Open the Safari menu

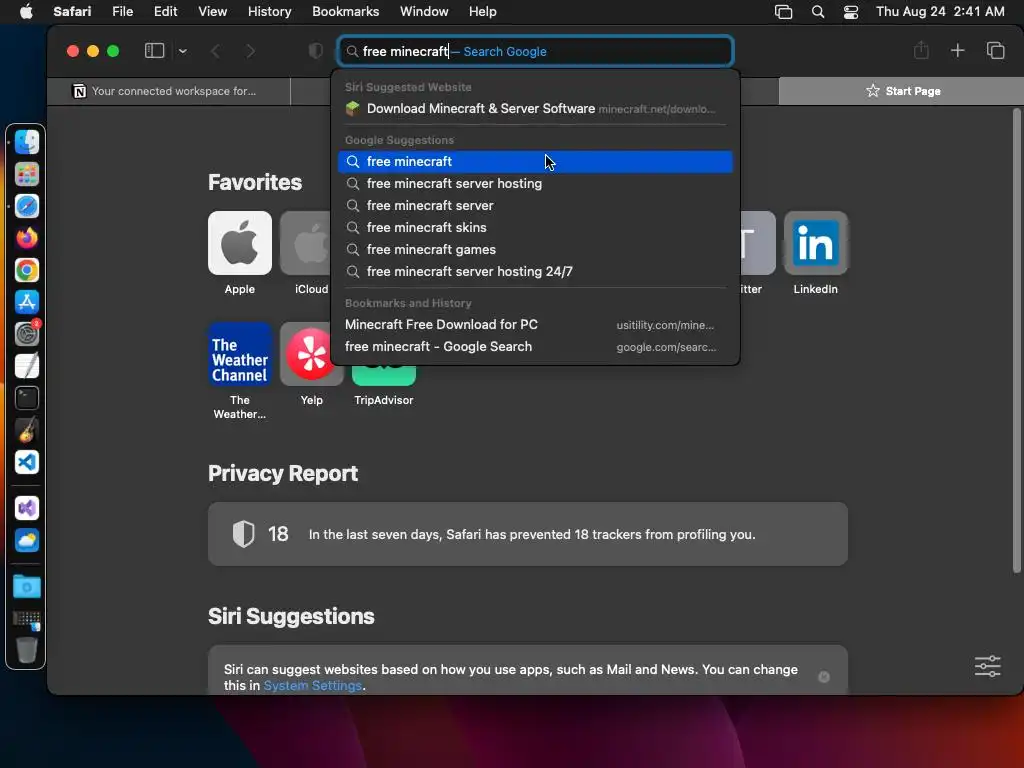[x=72, y=11]
